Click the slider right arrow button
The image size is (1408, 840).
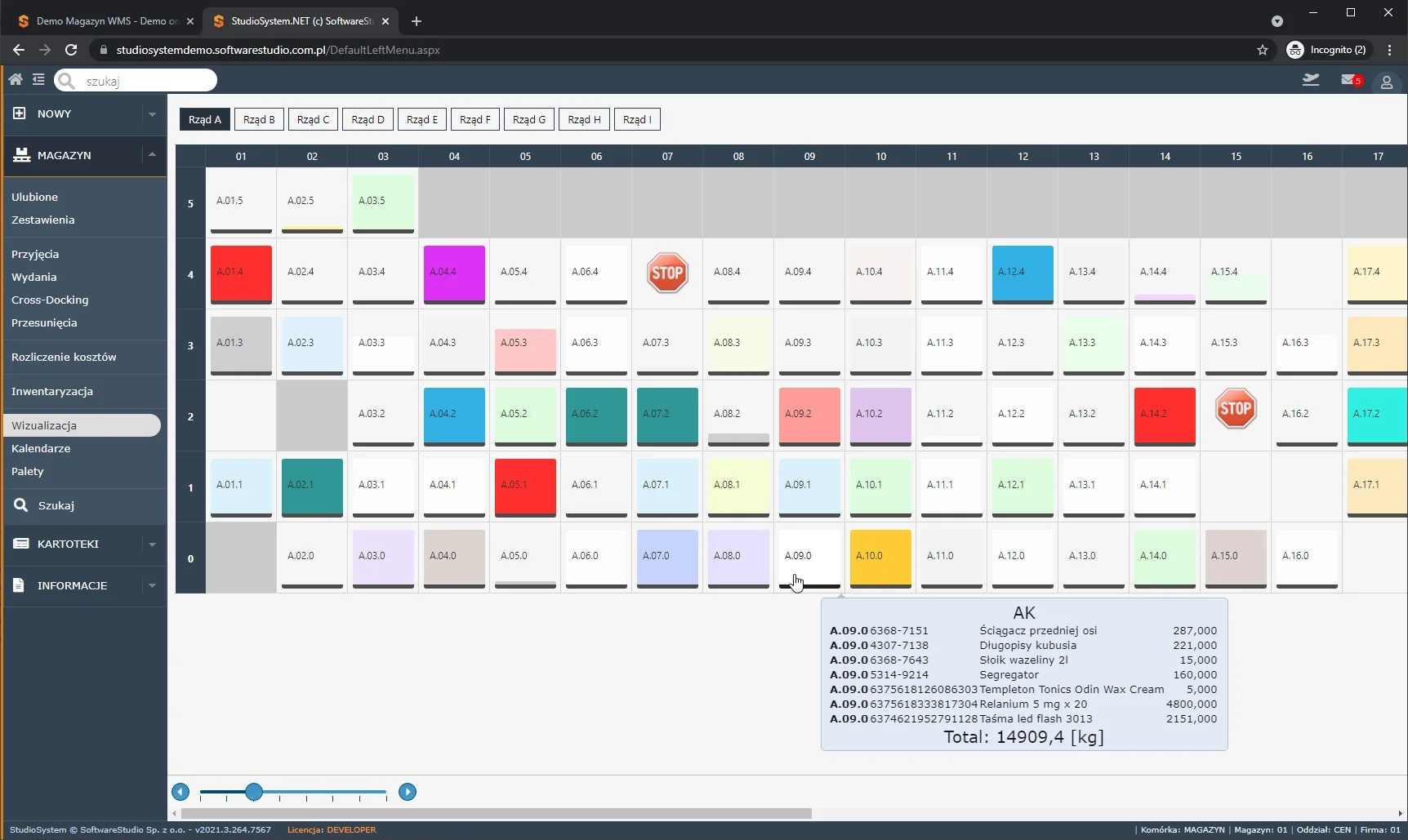[408, 792]
